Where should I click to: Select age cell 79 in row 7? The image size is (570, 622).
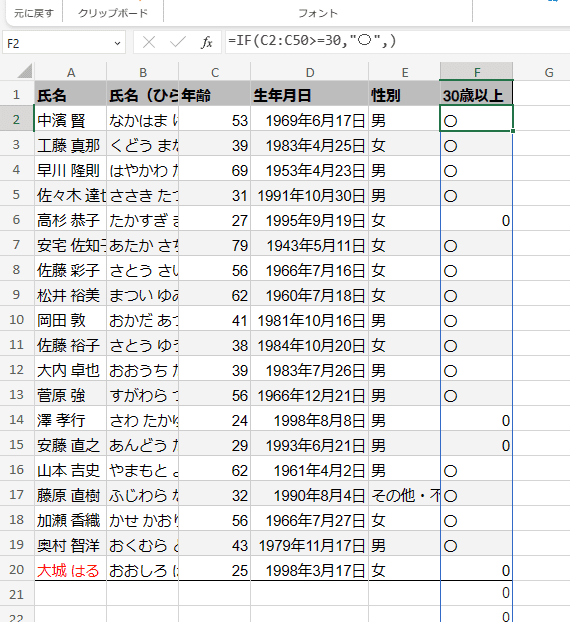pyautogui.click(x=215, y=244)
